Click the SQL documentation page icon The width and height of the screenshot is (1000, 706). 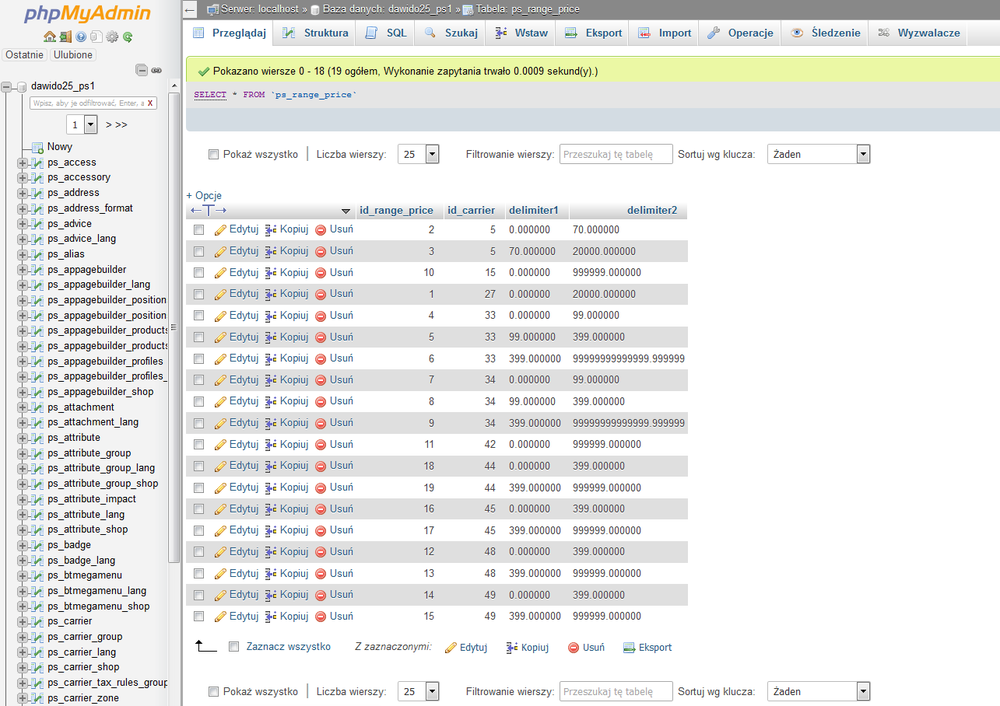tap(96, 37)
